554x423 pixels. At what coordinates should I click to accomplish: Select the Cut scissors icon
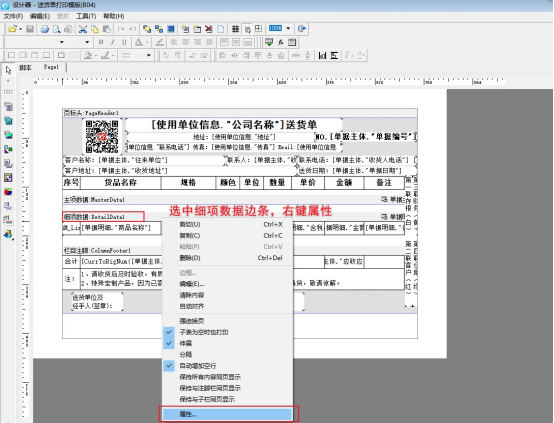pos(83,29)
